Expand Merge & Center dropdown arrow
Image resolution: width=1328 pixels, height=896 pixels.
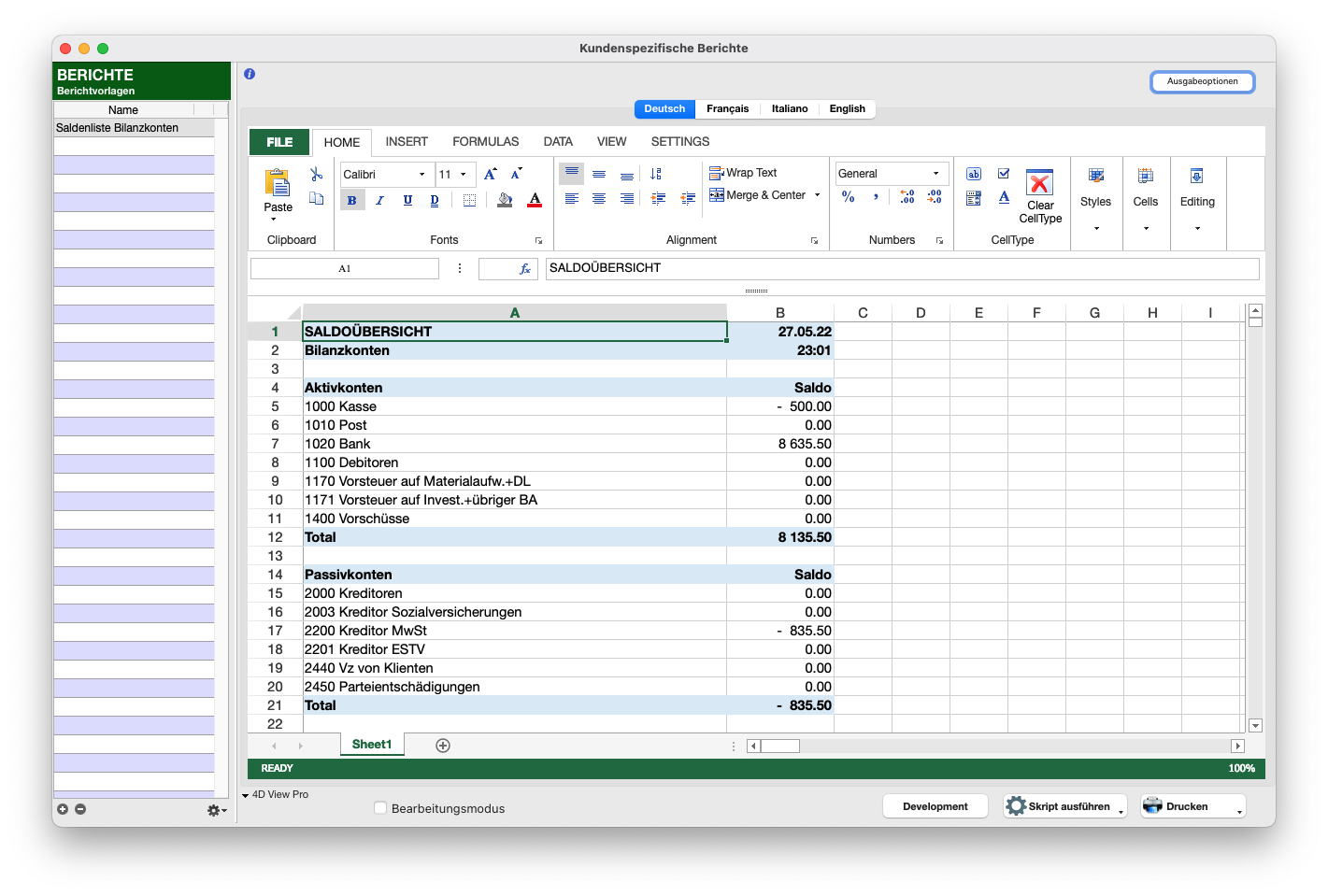click(x=818, y=195)
